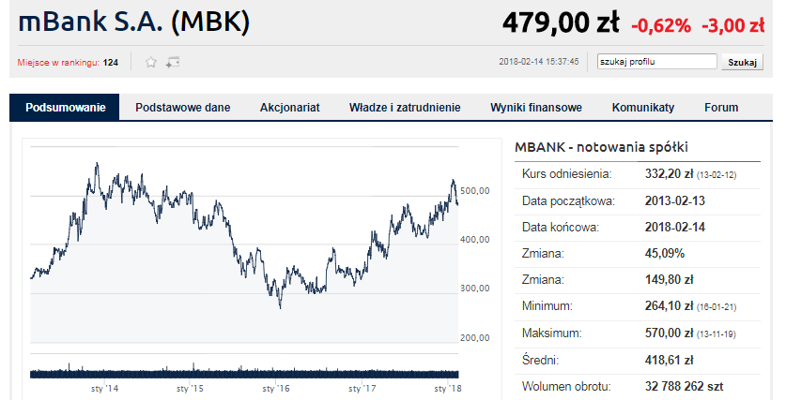Click the add-to-portfolio icon beside the star
The height and width of the screenshot is (400, 786).
tap(172, 62)
